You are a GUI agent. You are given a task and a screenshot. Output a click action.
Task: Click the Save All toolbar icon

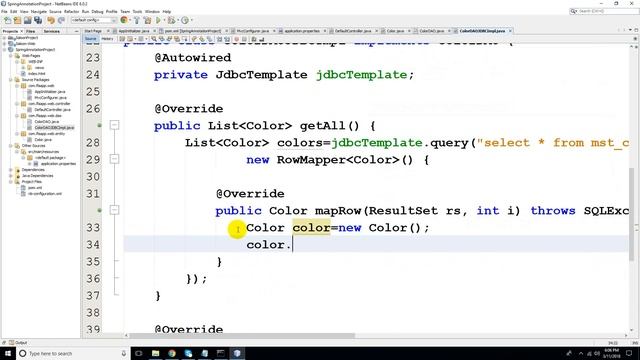click(x=38, y=20)
